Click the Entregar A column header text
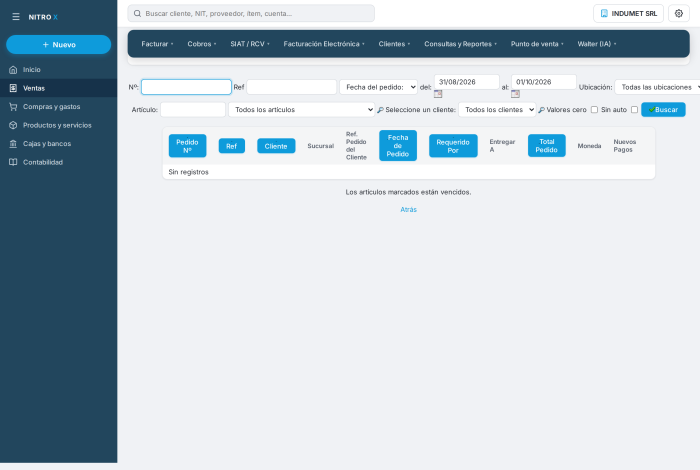700x470 pixels. click(x=502, y=146)
